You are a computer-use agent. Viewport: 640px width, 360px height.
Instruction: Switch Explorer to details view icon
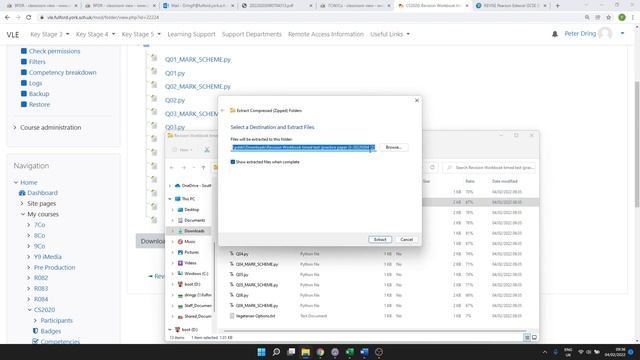coord(527,338)
